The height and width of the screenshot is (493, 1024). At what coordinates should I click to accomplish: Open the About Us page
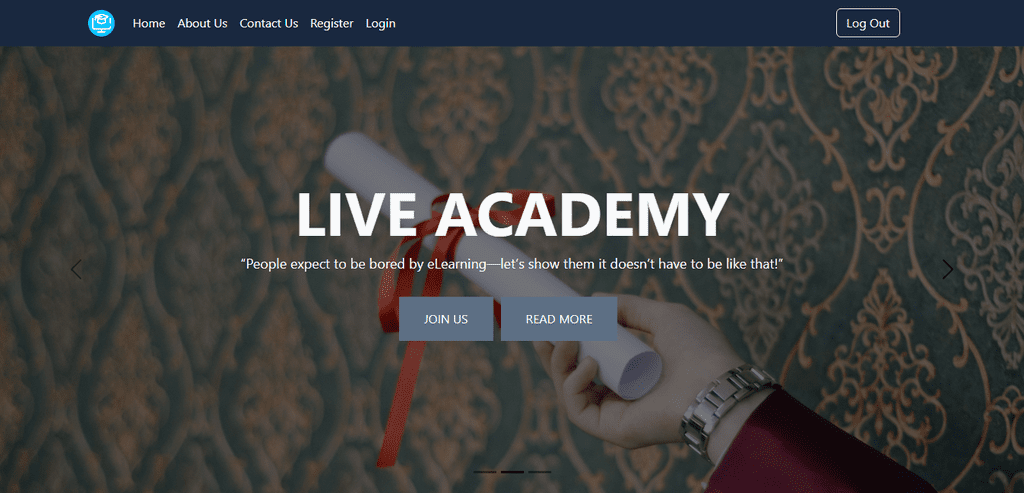(x=202, y=24)
